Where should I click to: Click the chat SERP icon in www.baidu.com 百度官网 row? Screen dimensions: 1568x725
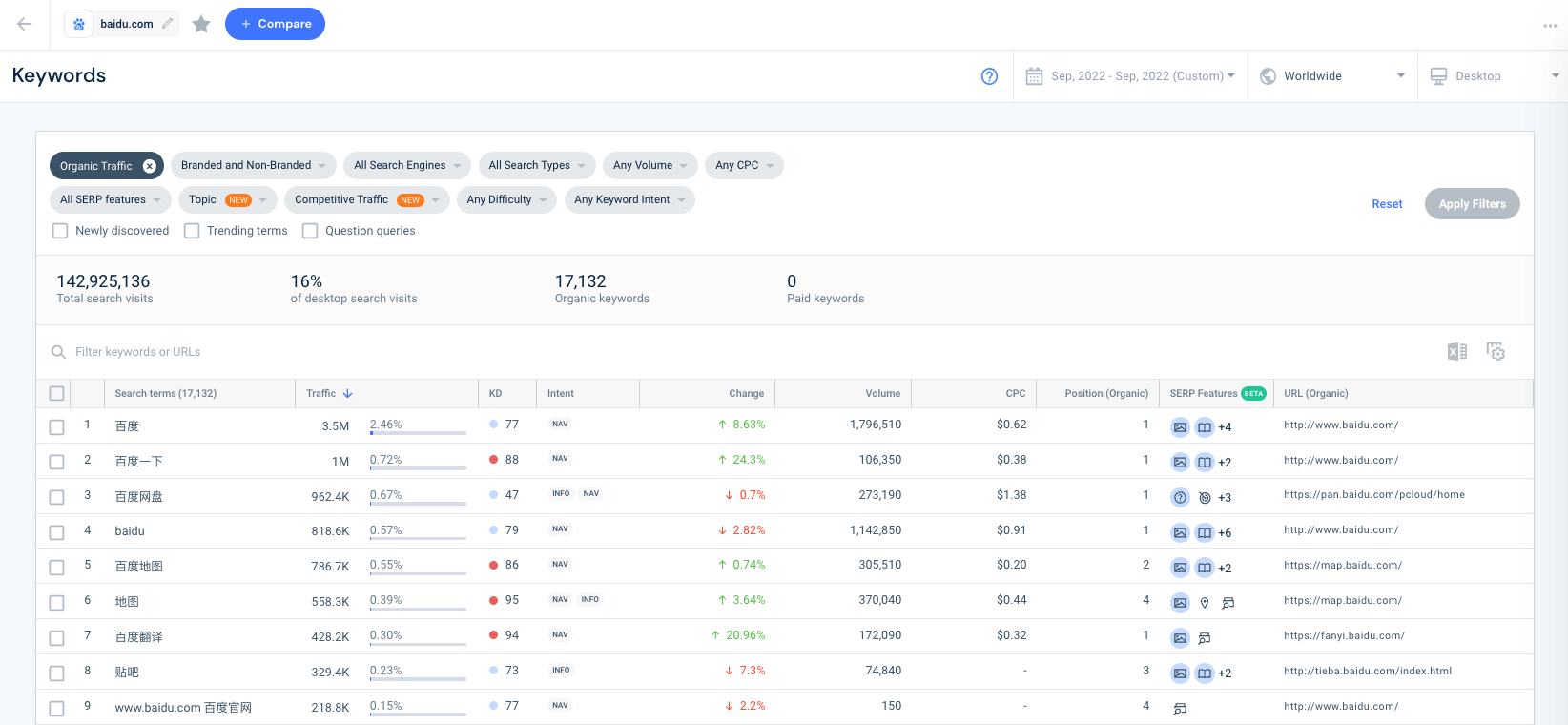1180,709
